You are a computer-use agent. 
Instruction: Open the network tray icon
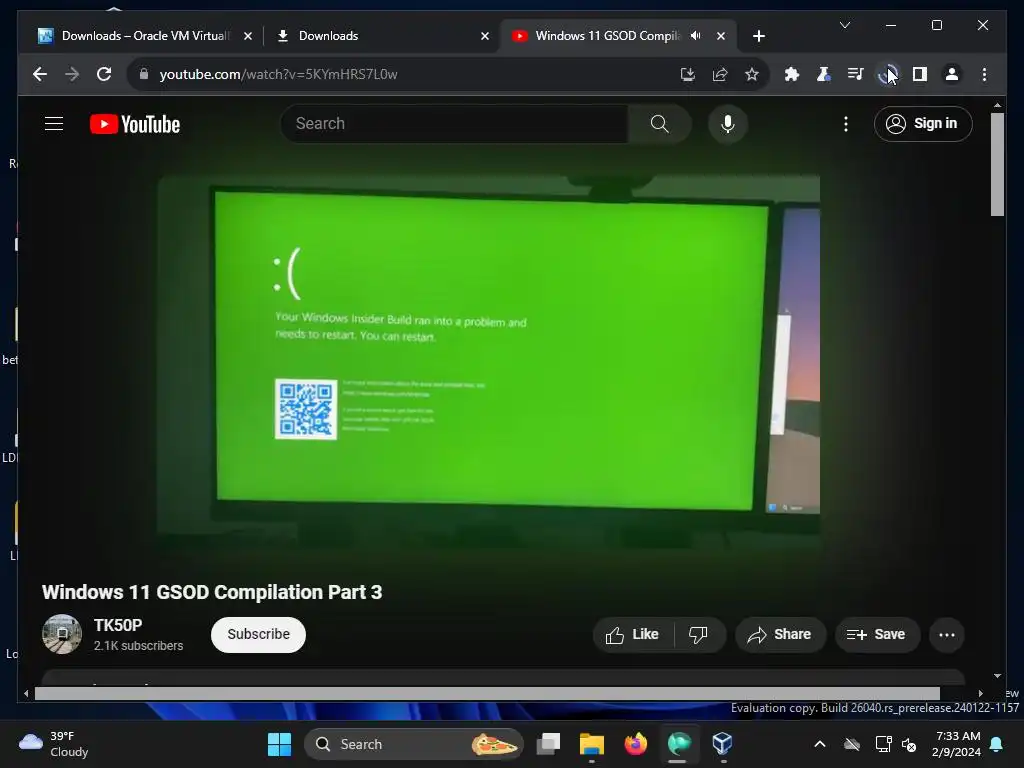(x=884, y=744)
